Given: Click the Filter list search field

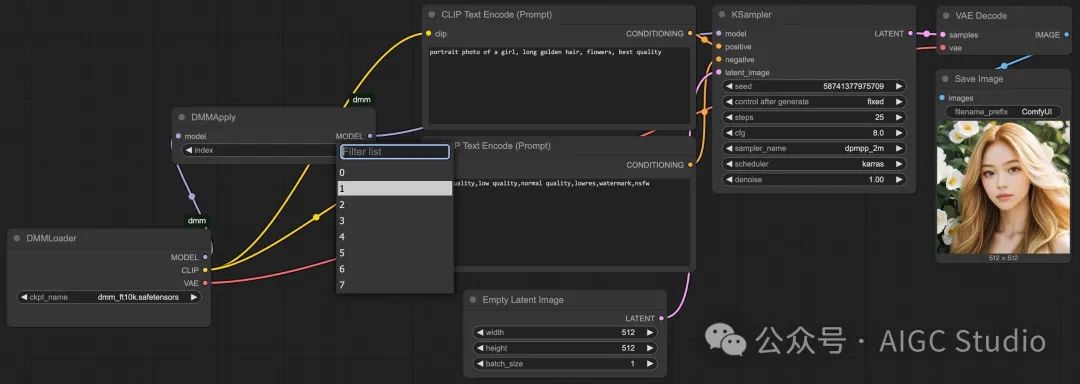Looking at the screenshot, I should [395, 152].
